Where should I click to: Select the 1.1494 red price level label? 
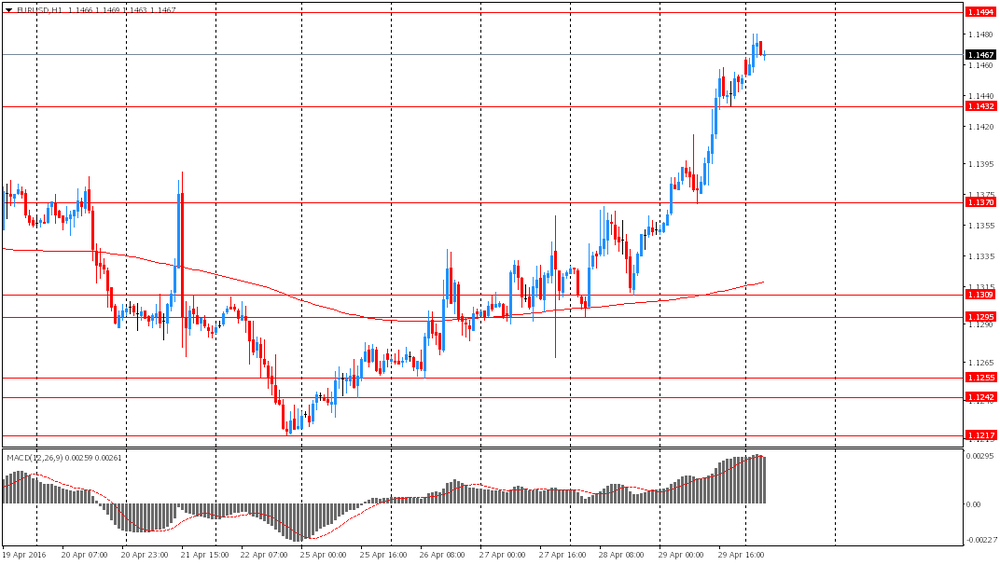click(x=979, y=12)
